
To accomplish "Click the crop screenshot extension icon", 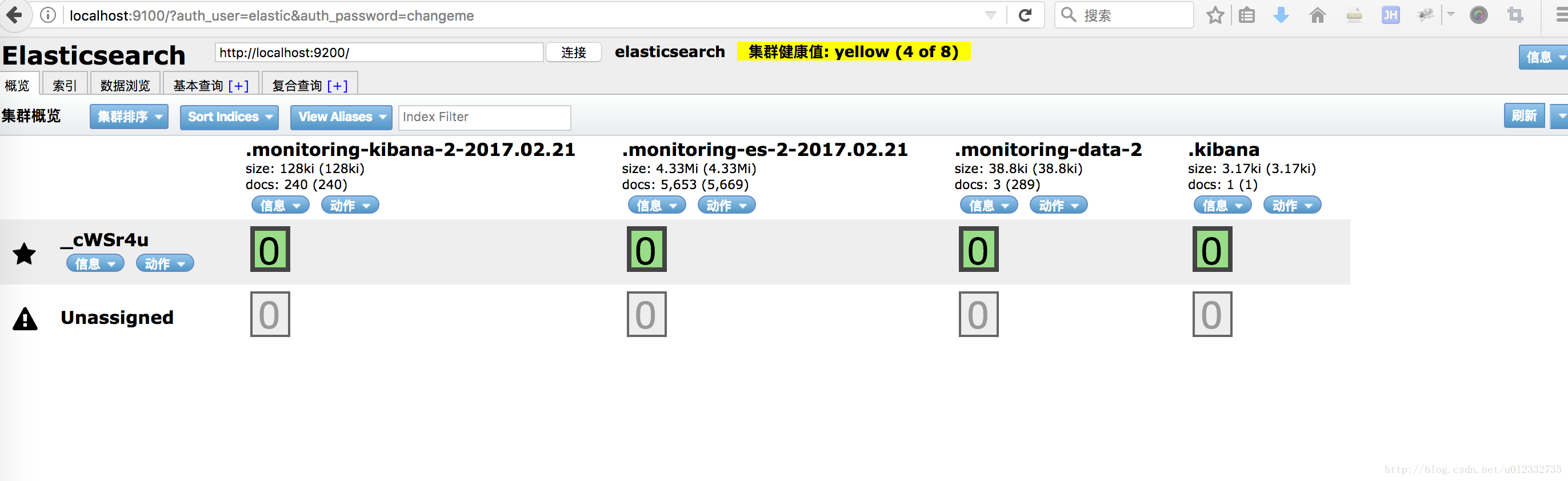I will [x=1515, y=15].
